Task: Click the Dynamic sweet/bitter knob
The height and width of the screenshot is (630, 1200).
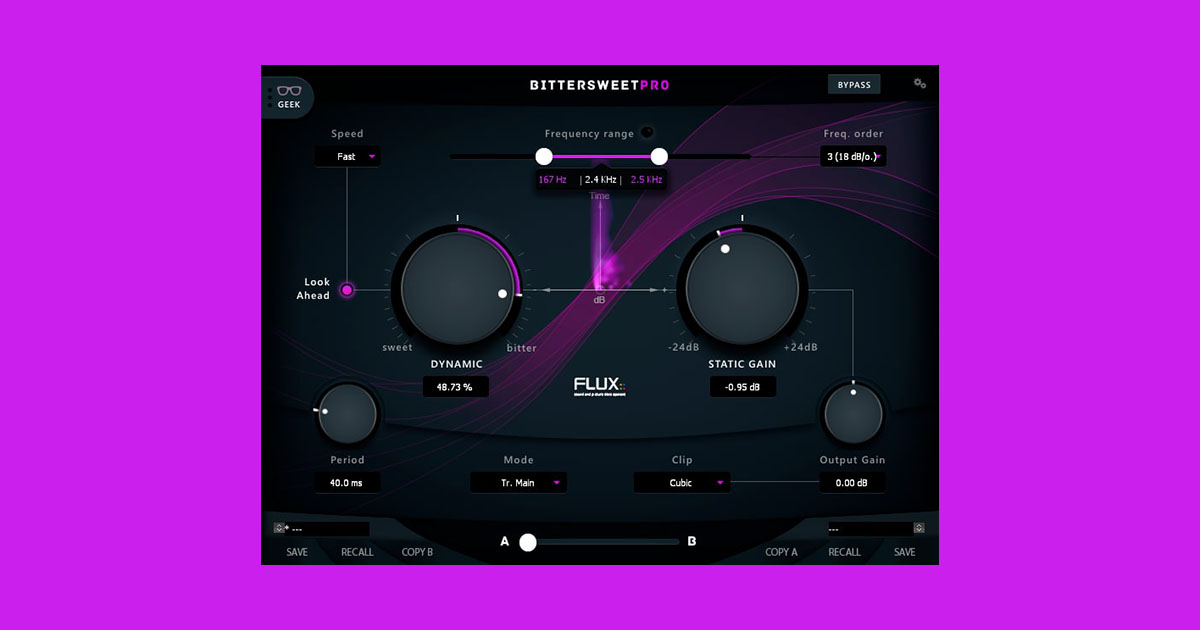Action: [457, 288]
